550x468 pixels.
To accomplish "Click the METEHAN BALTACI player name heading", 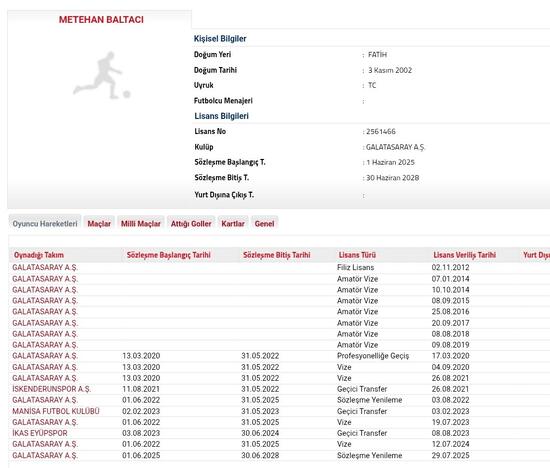I will click(101, 20).
